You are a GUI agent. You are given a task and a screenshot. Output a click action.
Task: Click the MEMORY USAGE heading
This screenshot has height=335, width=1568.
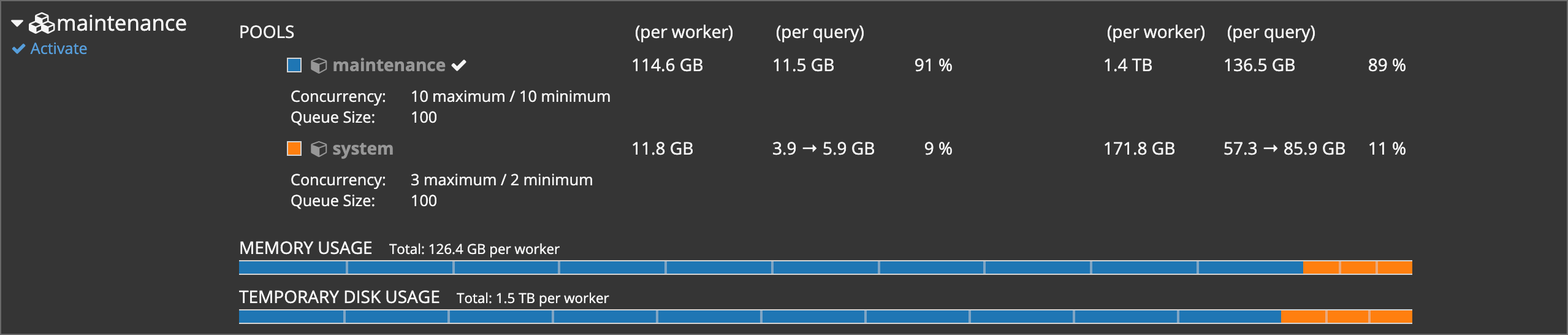pos(305,248)
